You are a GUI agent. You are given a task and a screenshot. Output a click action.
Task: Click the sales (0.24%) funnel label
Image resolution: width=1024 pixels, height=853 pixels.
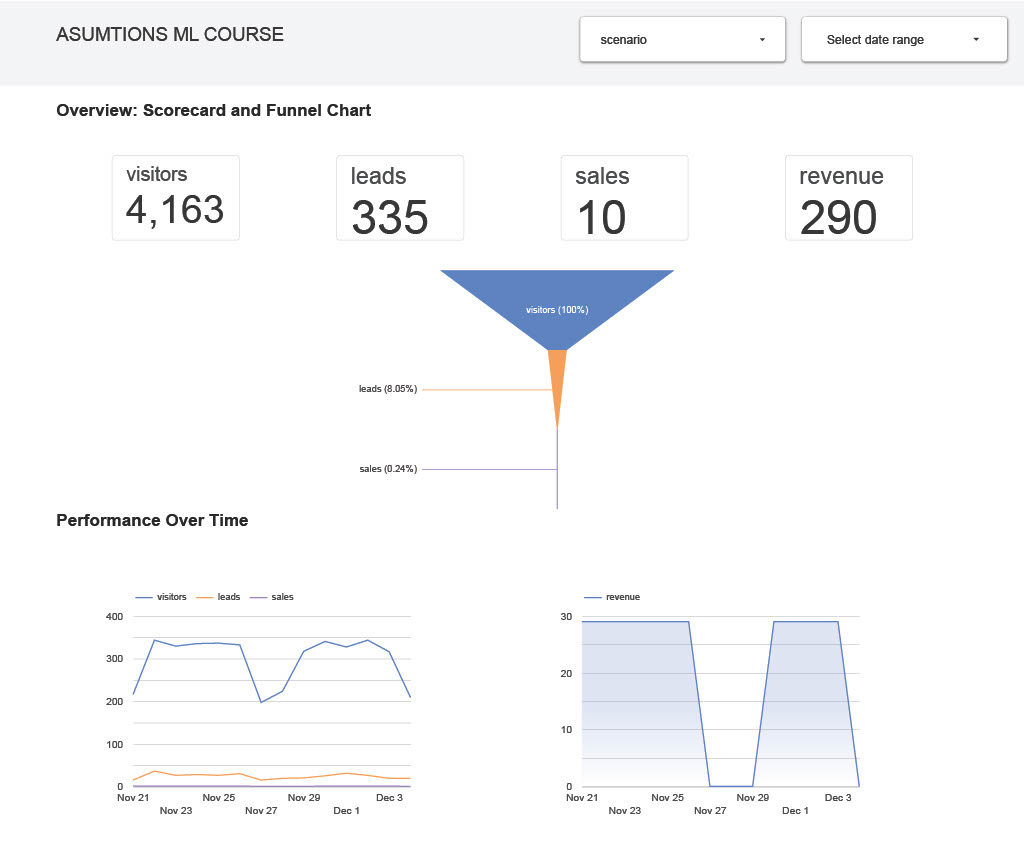387,468
